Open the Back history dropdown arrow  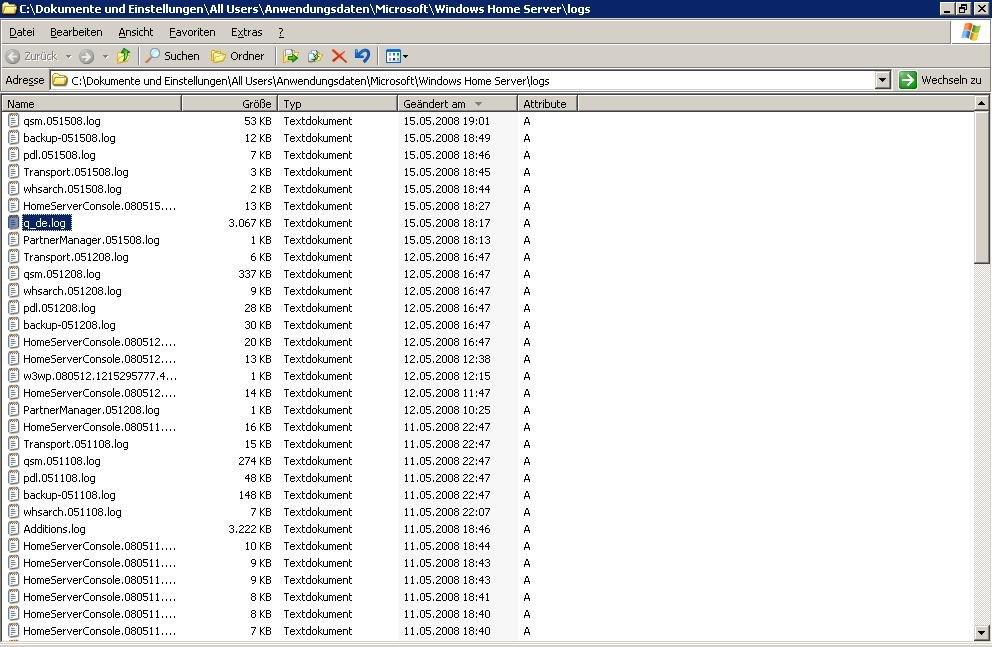point(68,56)
